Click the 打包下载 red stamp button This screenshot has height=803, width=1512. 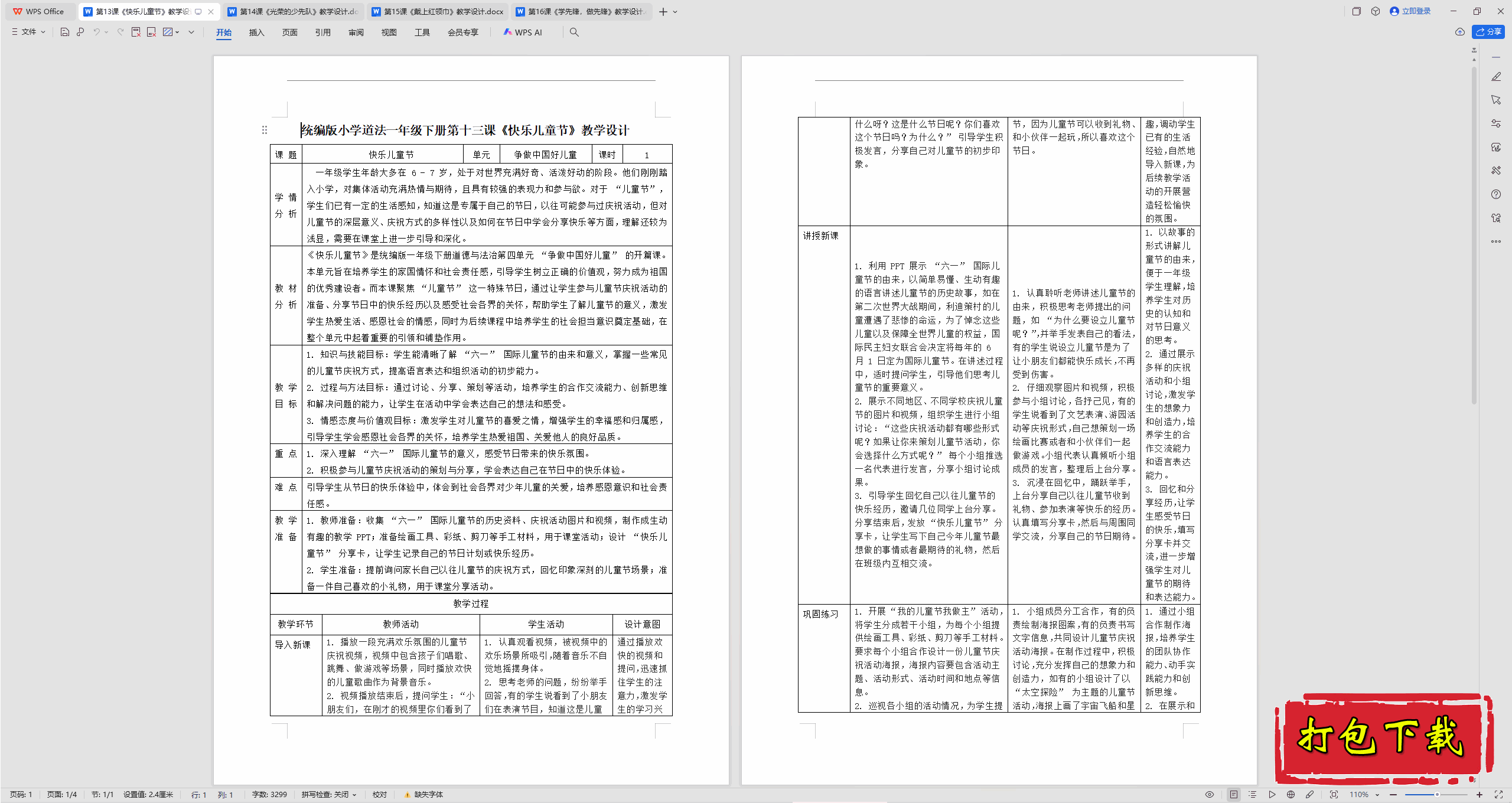(x=1383, y=738)
